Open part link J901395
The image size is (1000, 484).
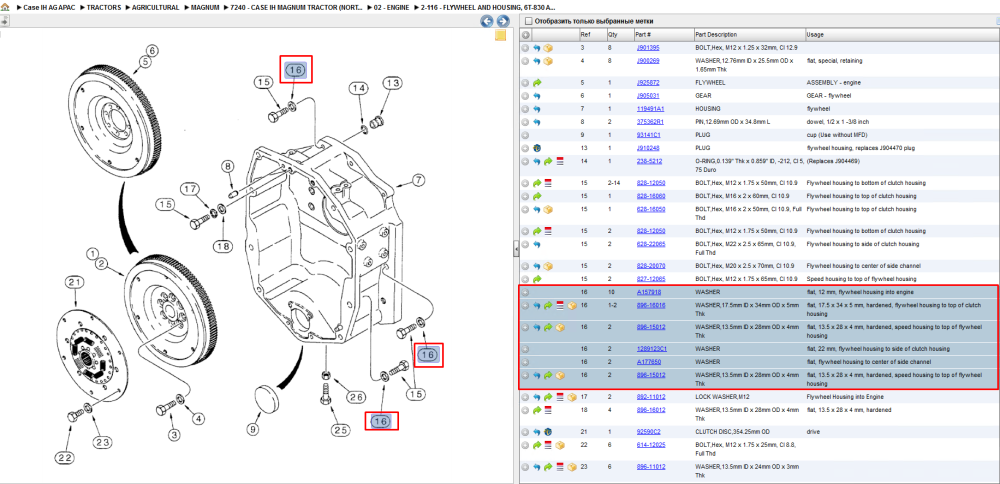tap(647, 48)
